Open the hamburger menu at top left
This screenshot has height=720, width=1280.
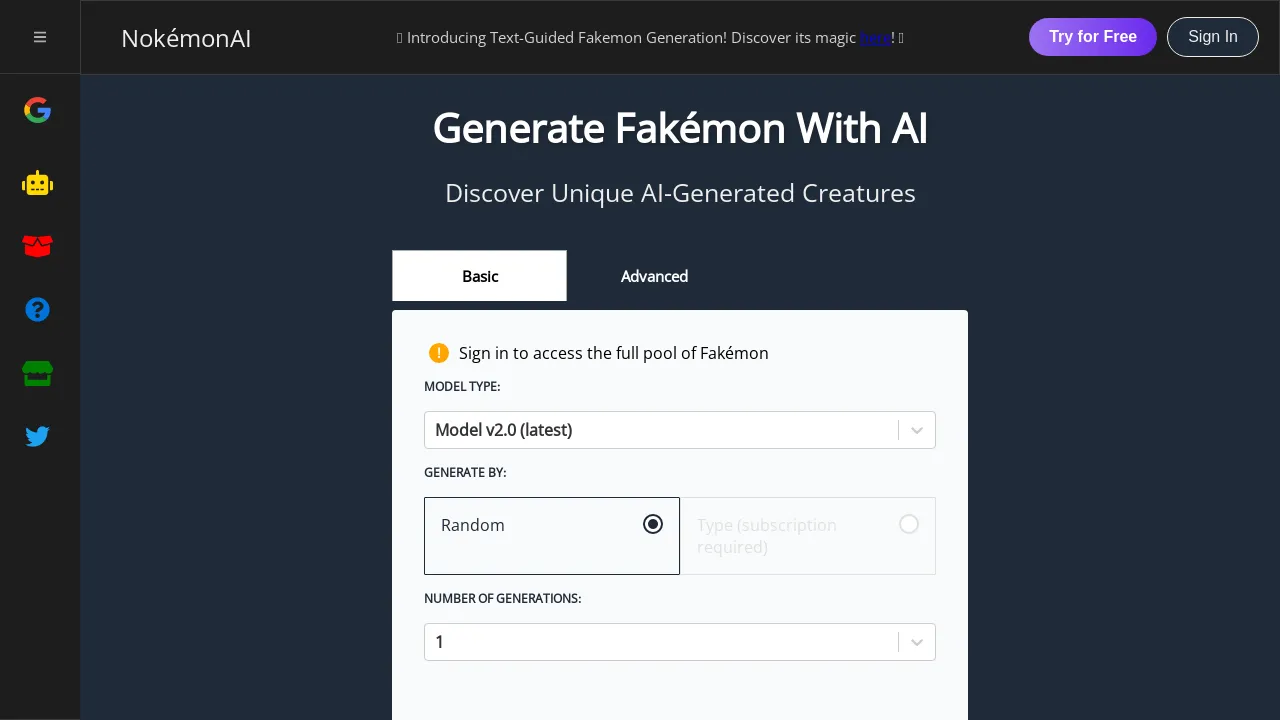click(40, 37)
